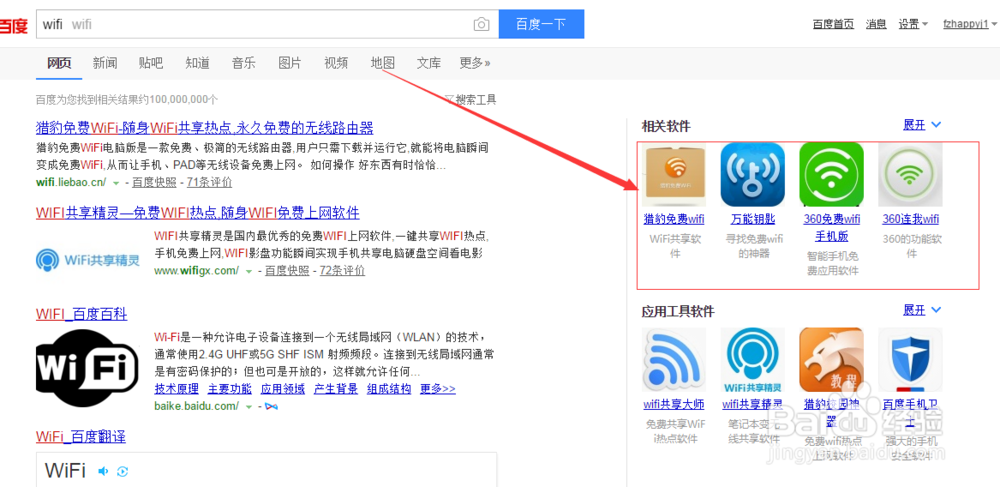This screenshot has width=1000, height=487.
Task: Play WiFi pronunciation speaker icon
Action: (x=103, y=471)
